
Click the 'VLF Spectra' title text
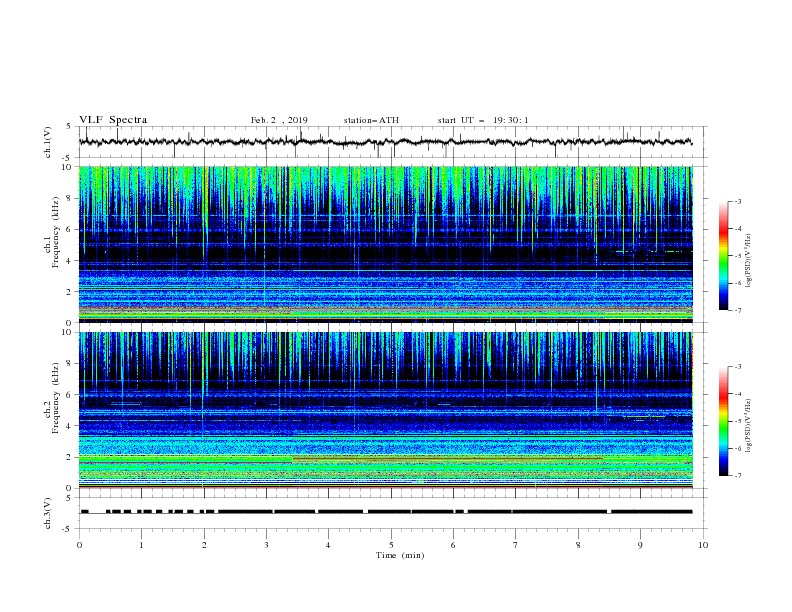(113, 120)
